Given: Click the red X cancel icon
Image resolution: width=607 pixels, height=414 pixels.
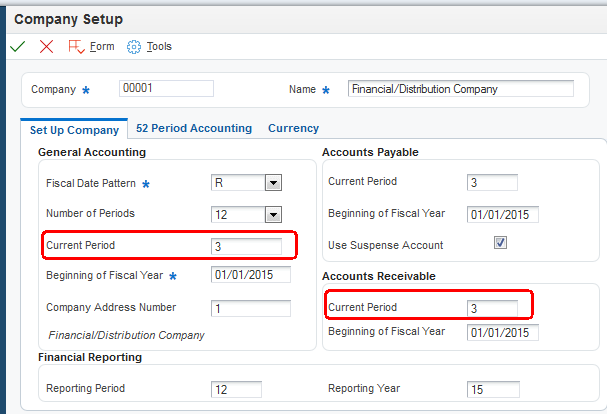Looking at the screenshot, I should 46,47.
